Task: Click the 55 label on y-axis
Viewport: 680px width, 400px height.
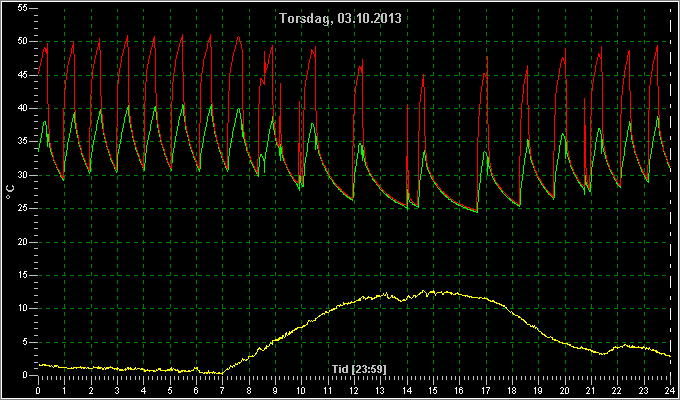Action: point(23,8)
